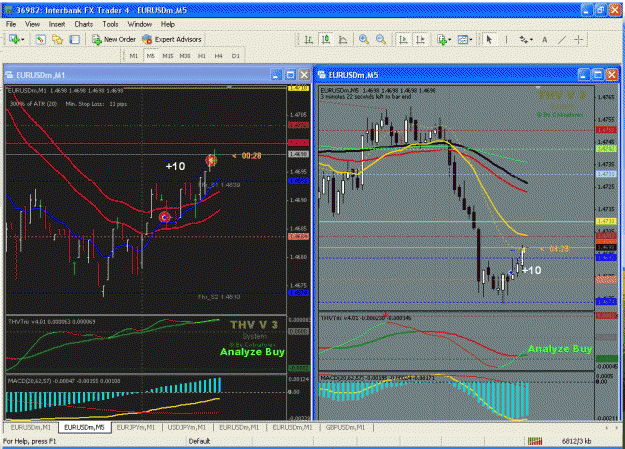Maximize the EURUSDm,M1 chart window

point(291,75)
